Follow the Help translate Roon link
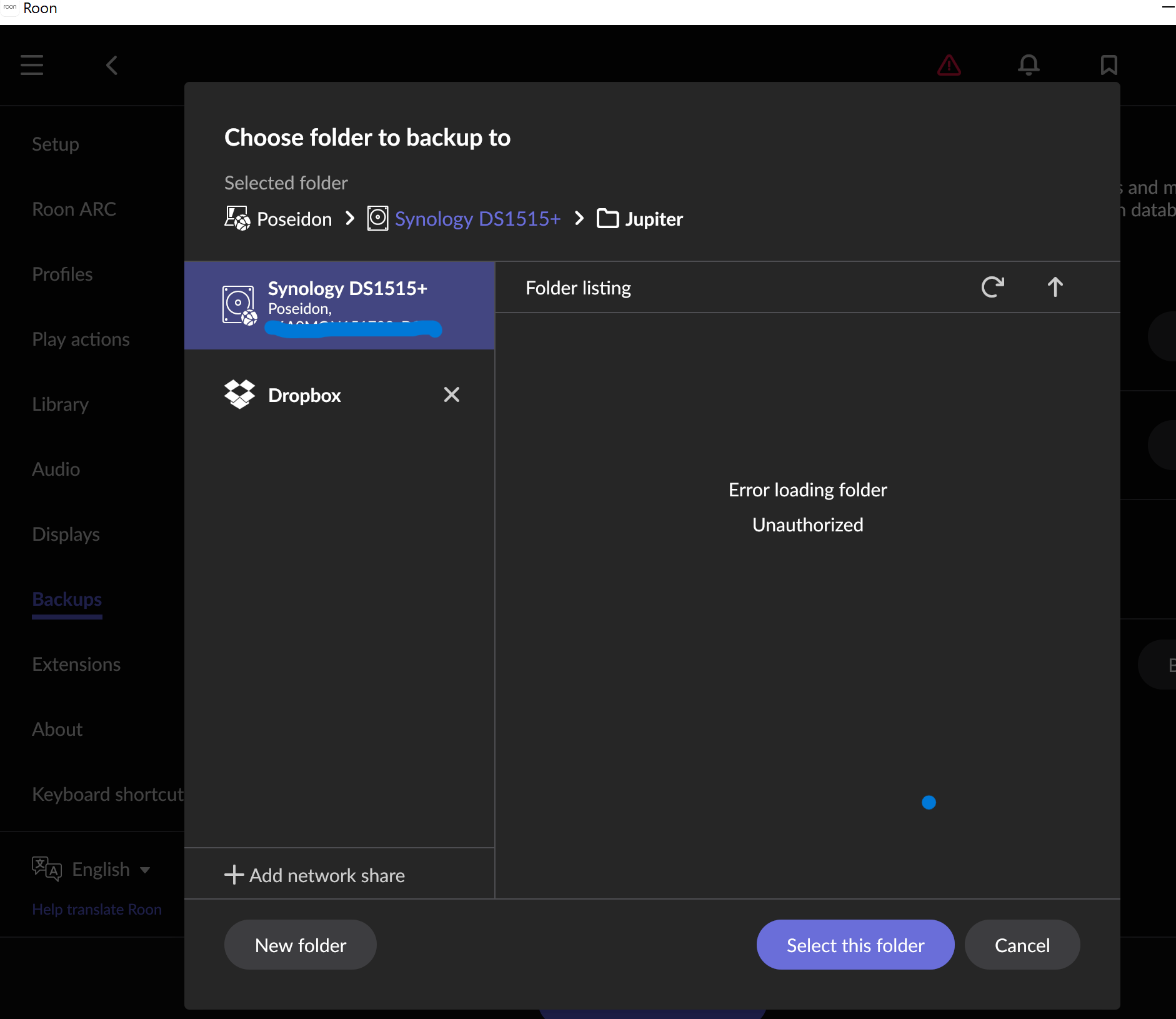This screenshot has height=1019, width=1176. point(97,910)
